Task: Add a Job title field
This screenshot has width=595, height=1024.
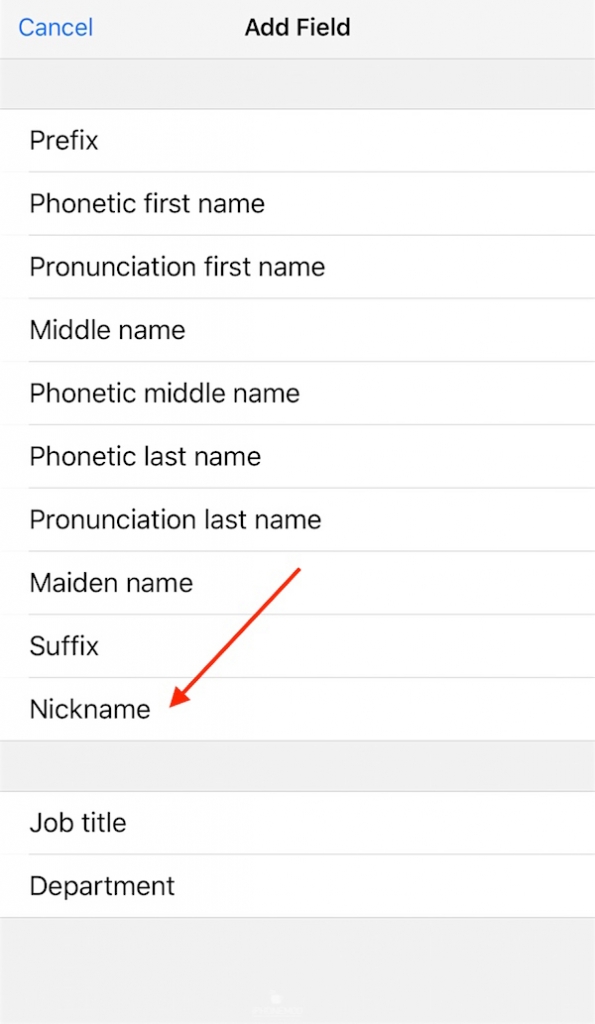Action: 297,823
